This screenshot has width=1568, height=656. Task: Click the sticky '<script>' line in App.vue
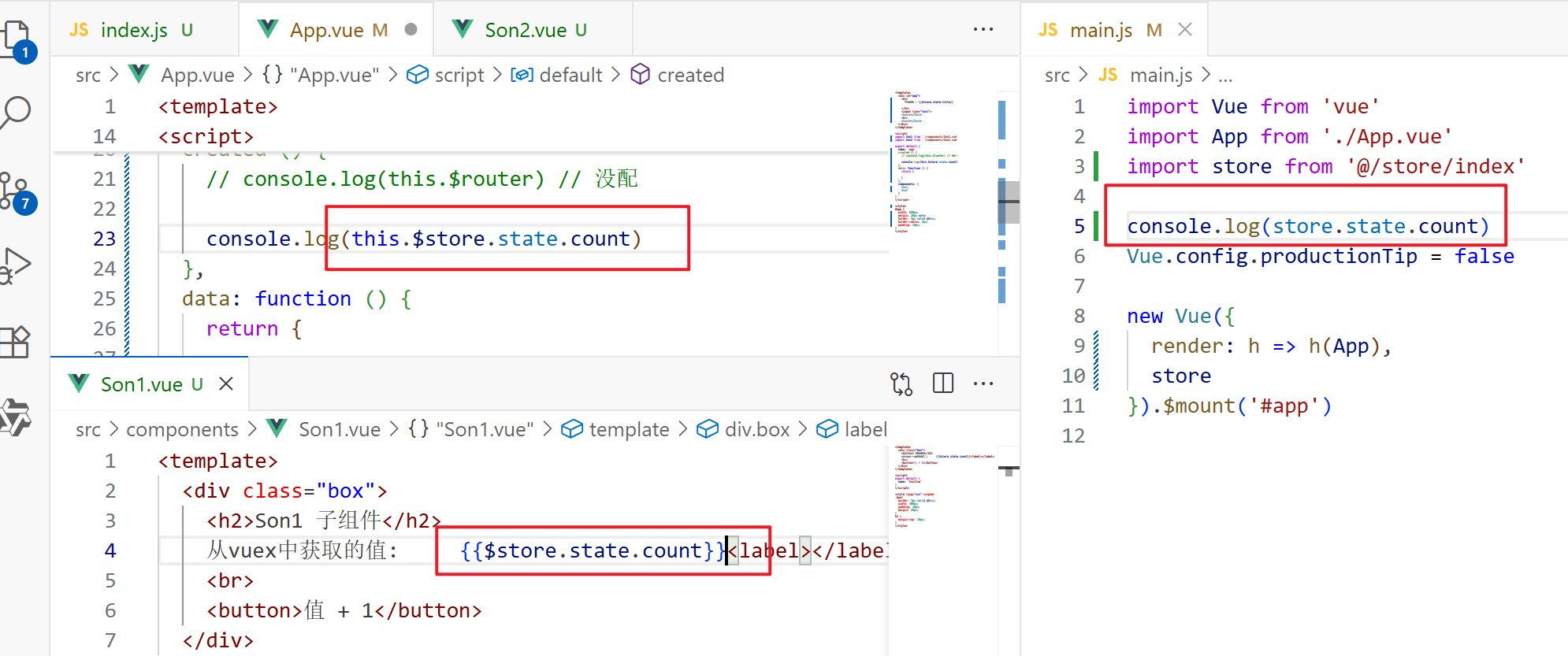tap(206, 136)
